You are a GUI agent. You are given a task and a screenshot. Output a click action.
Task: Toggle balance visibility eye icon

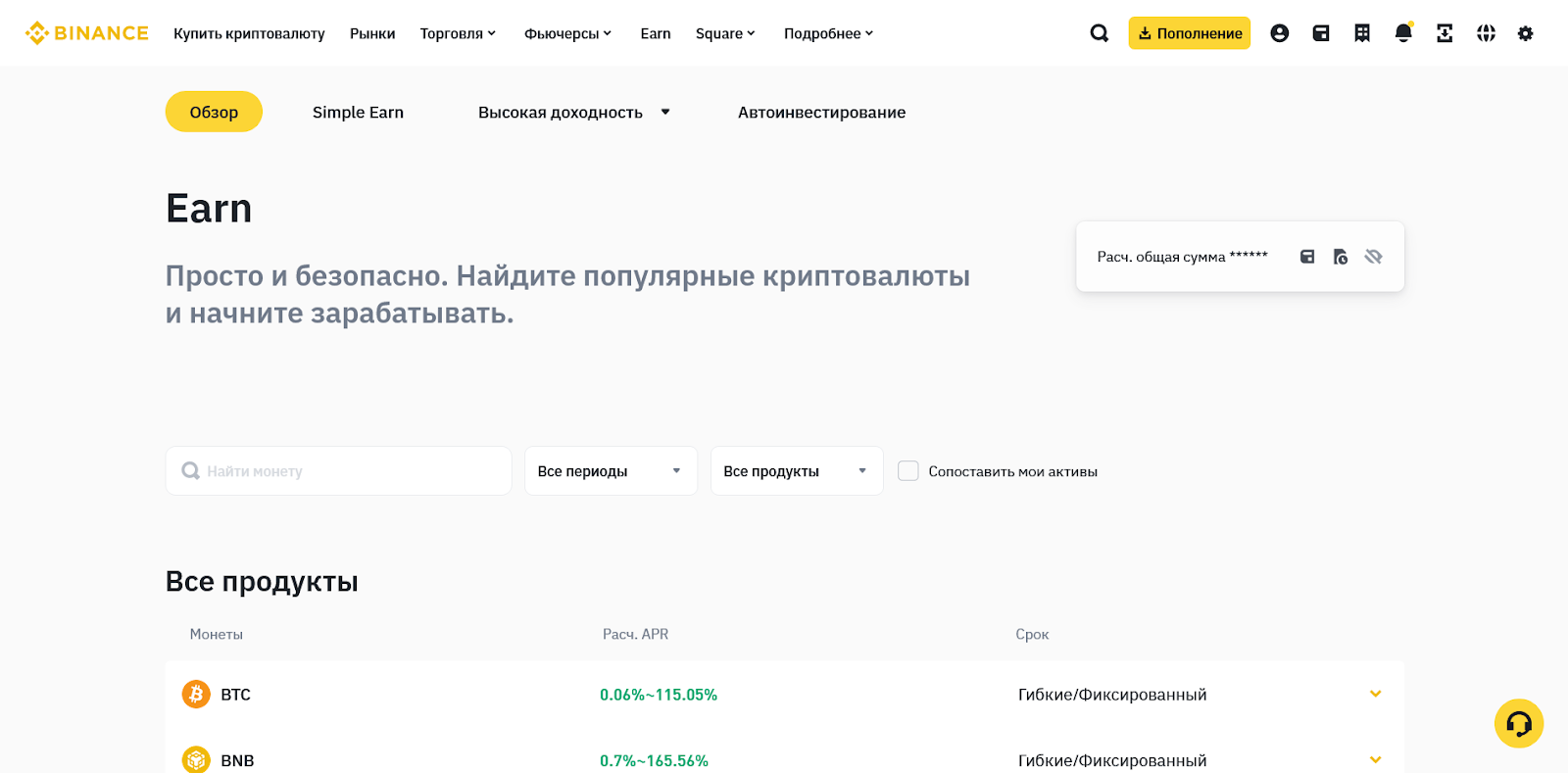click(x=1373, y=257)
